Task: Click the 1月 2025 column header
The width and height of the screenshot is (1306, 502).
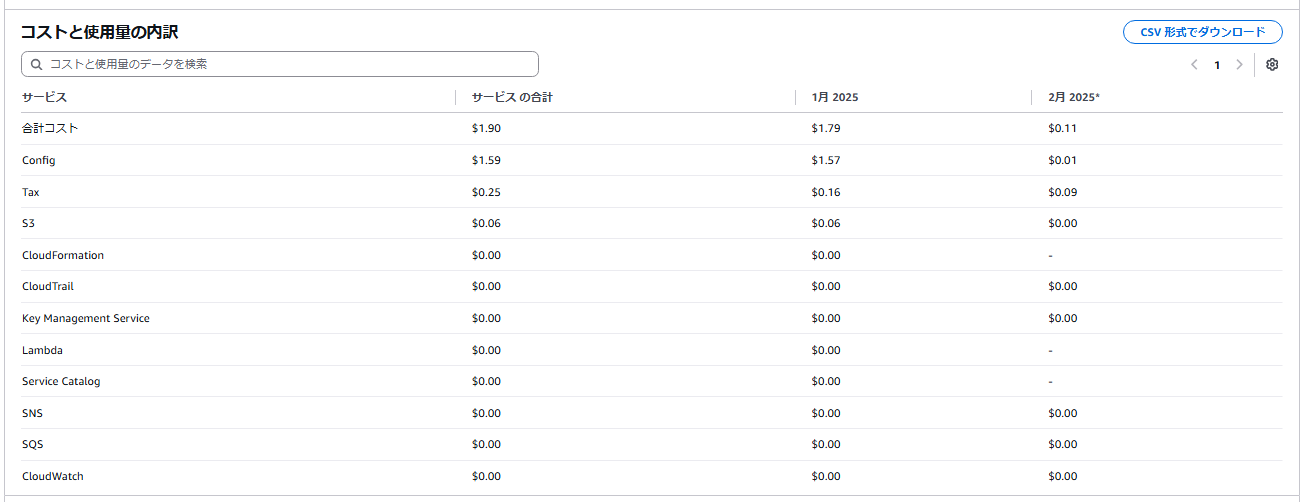Action: click(835, 97)
